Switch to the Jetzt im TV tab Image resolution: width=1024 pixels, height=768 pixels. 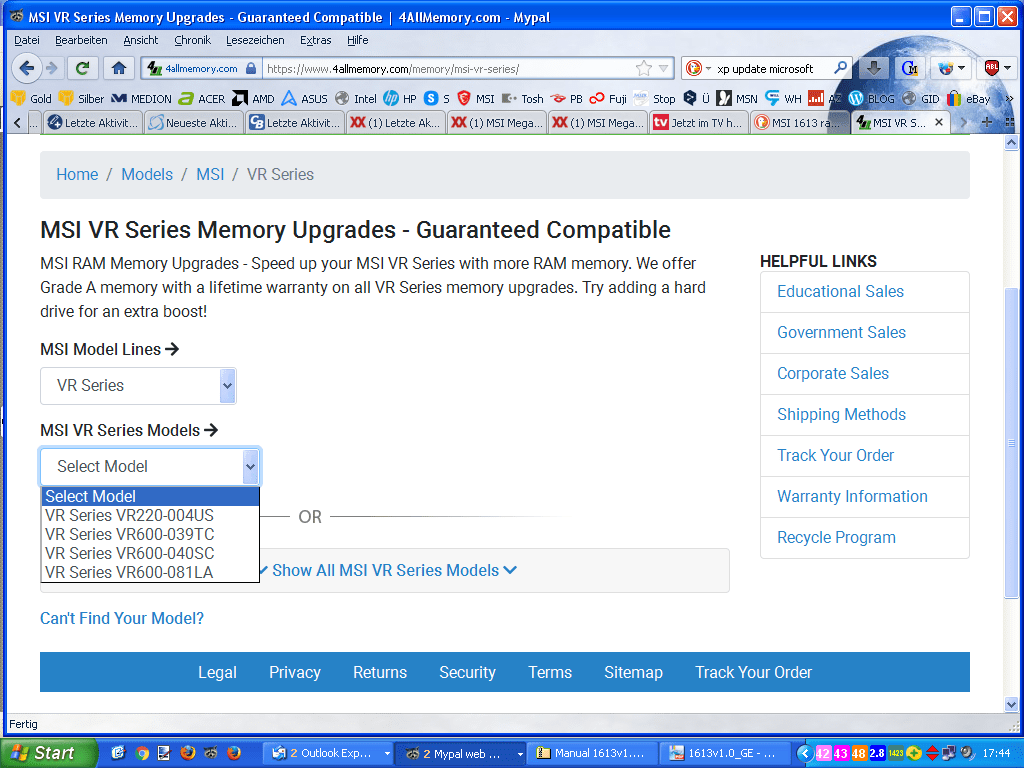tap(697, 122)
